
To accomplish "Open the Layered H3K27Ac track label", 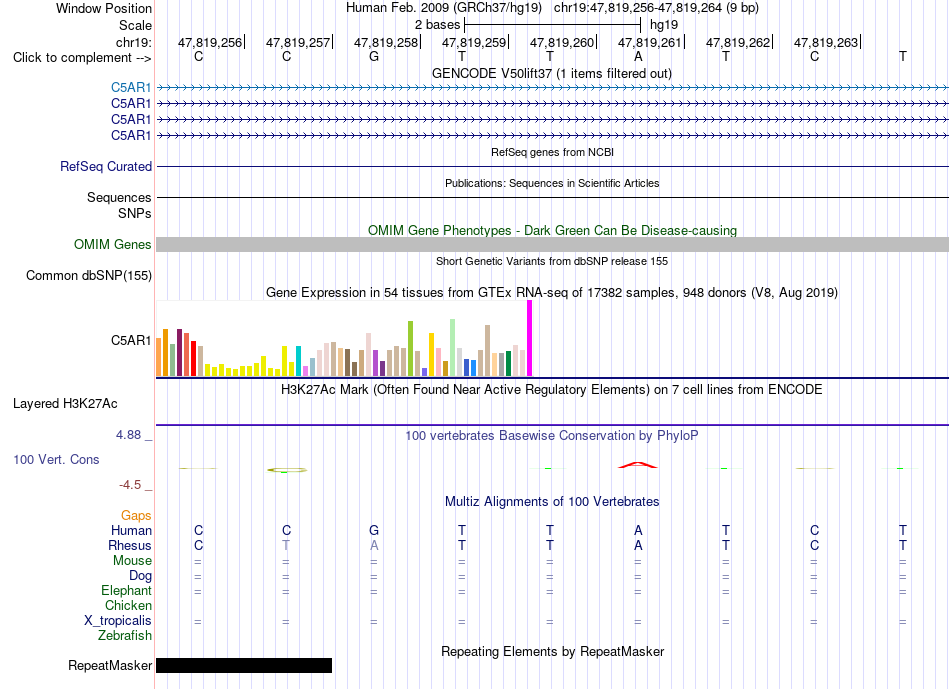I will [x=65, y=404].
